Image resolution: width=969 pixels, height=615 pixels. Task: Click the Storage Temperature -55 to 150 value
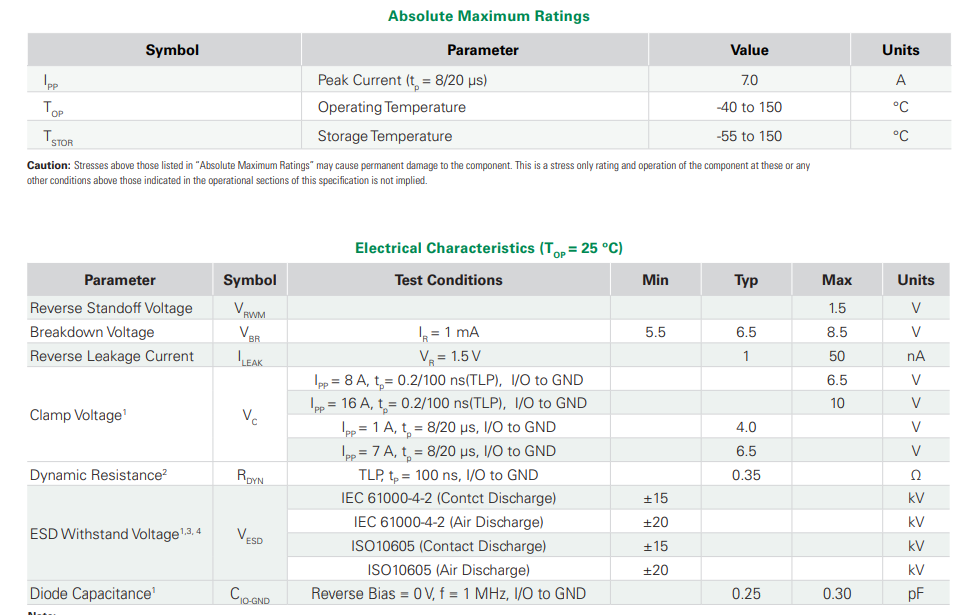coord(749,136)
